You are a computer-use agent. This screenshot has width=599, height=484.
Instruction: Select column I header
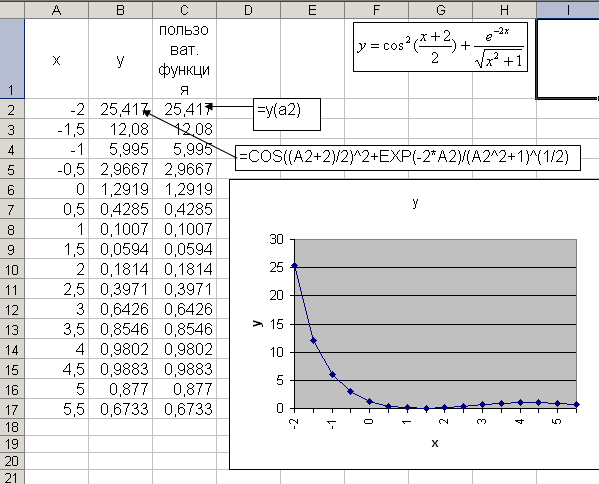click(x=568, y=10)
